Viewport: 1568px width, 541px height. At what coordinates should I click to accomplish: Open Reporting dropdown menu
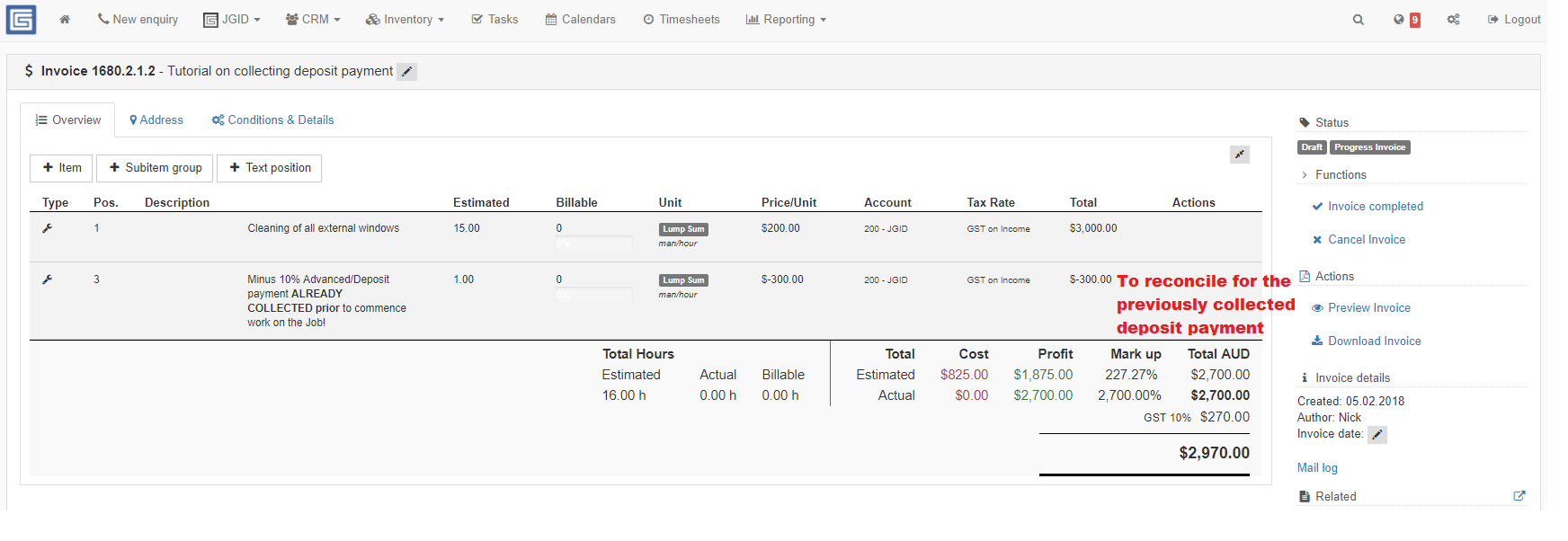click(x=786, y=20)
